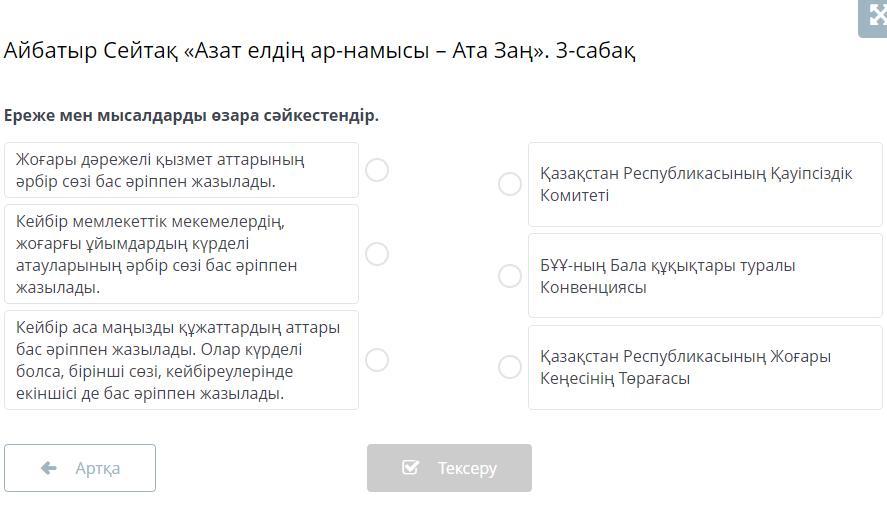Click the 'Кейбір мемлекеттік мекемелердің' rule card
Image resolution: width=887 pixels, height=524 pixels.
(x=181, y=254)
